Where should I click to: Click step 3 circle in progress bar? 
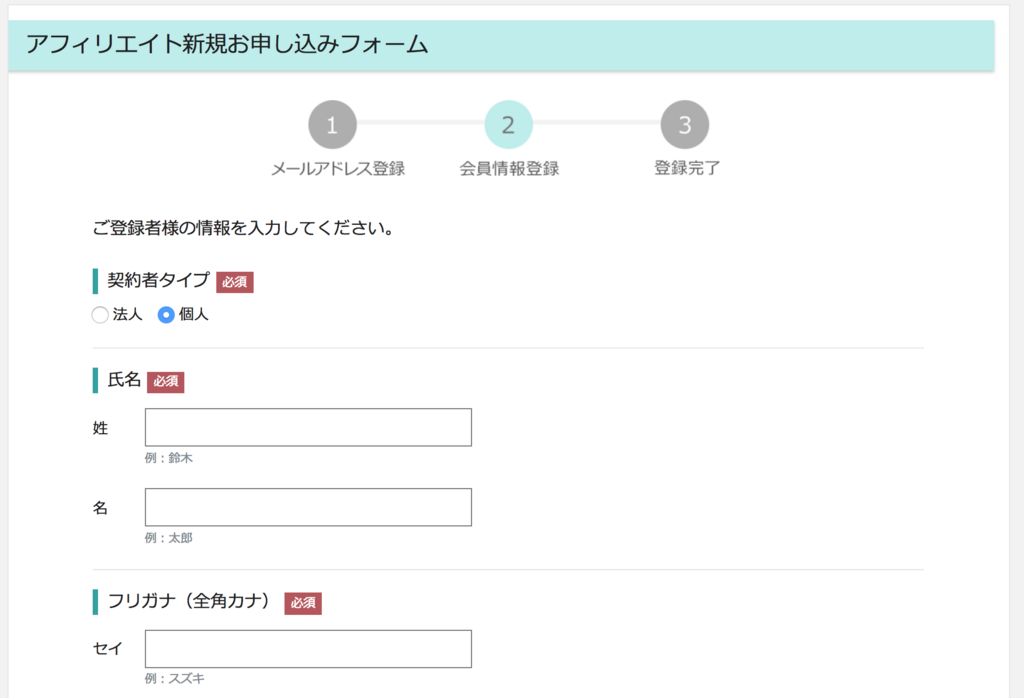coord(684,124)
